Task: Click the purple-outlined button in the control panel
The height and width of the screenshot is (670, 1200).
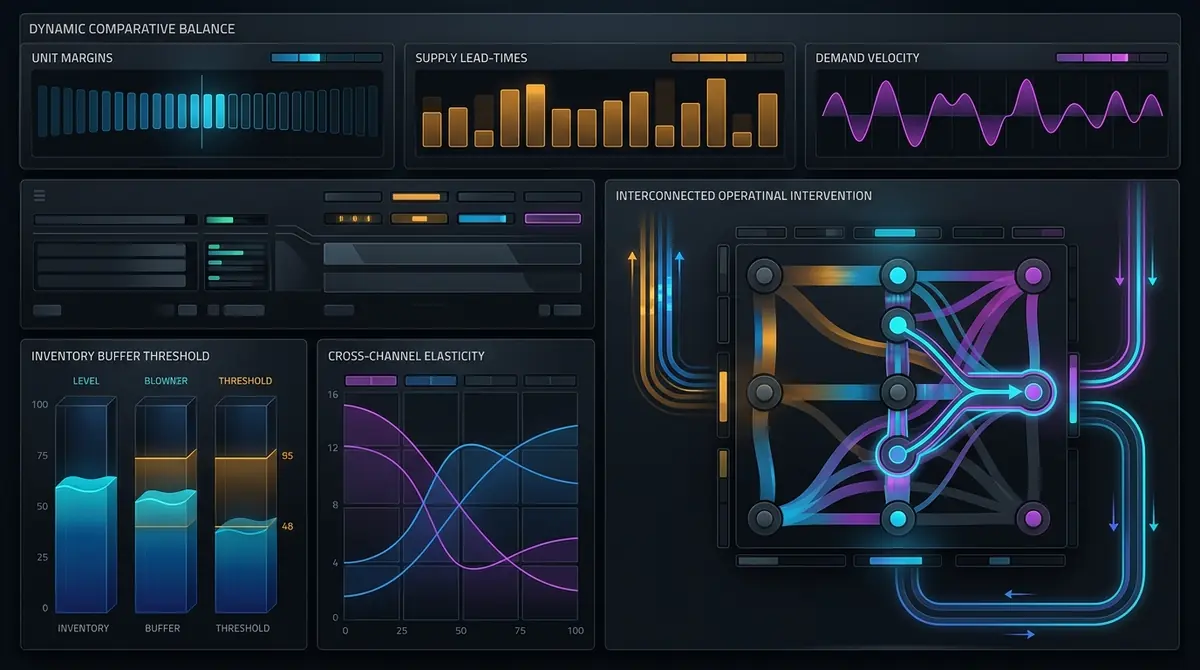Action: coord(552,218)
